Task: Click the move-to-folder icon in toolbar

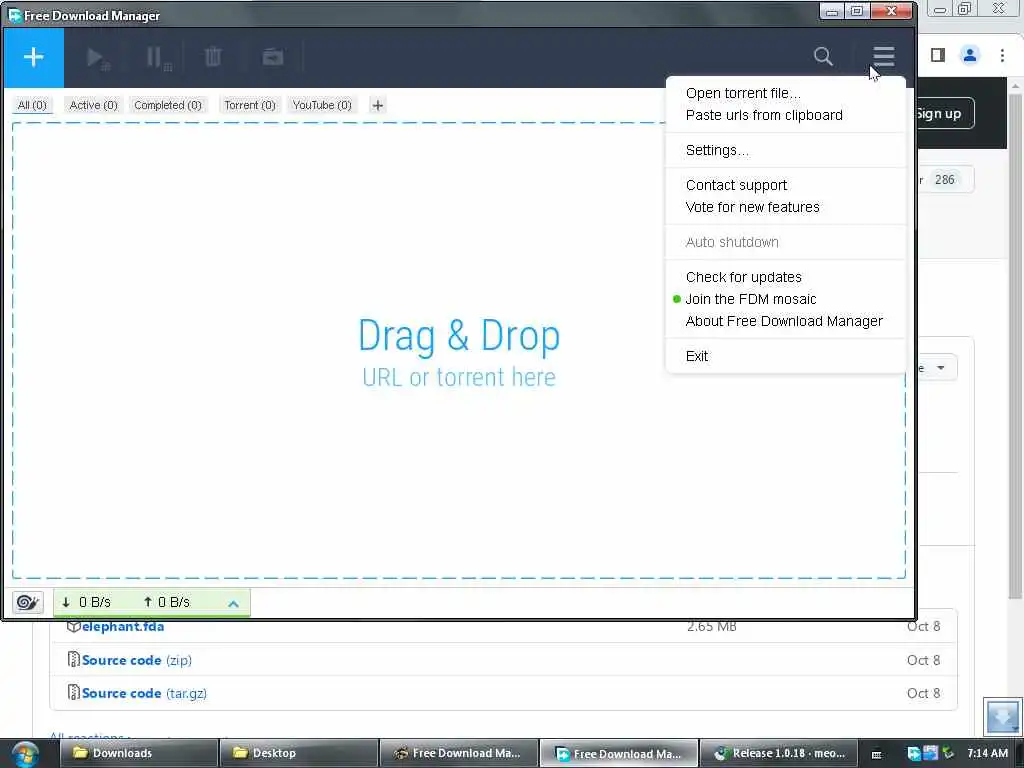Action: (273, 57)
